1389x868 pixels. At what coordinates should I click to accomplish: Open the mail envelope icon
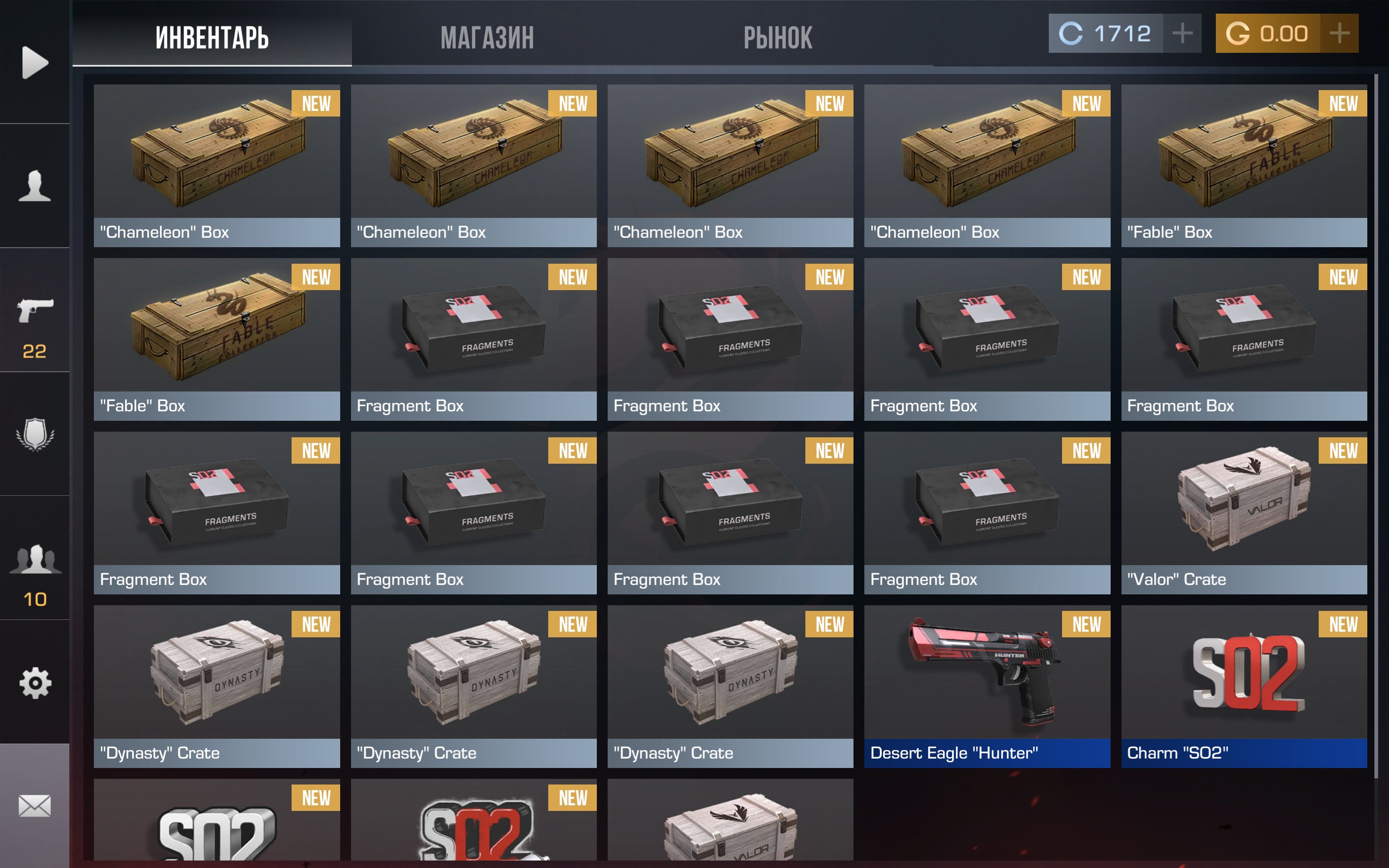(x=34, y=806)
